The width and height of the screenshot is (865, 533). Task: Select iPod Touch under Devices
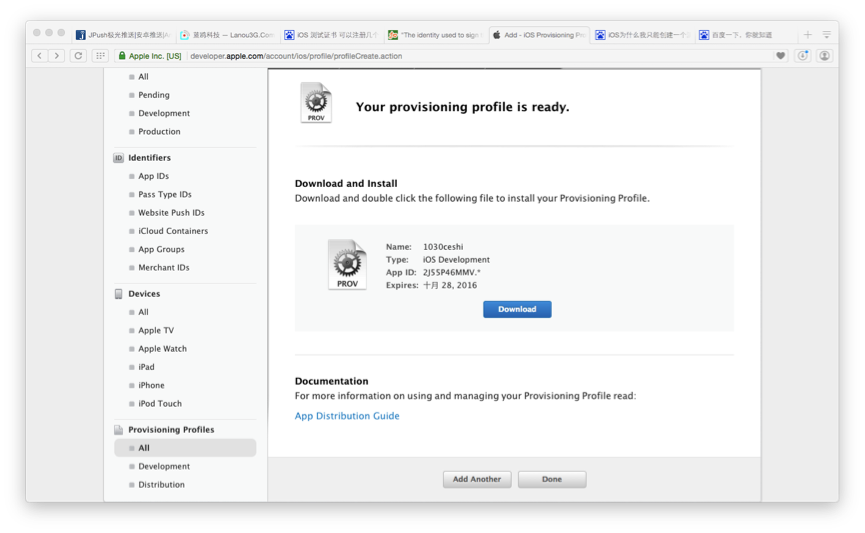(x=159, y=403)
